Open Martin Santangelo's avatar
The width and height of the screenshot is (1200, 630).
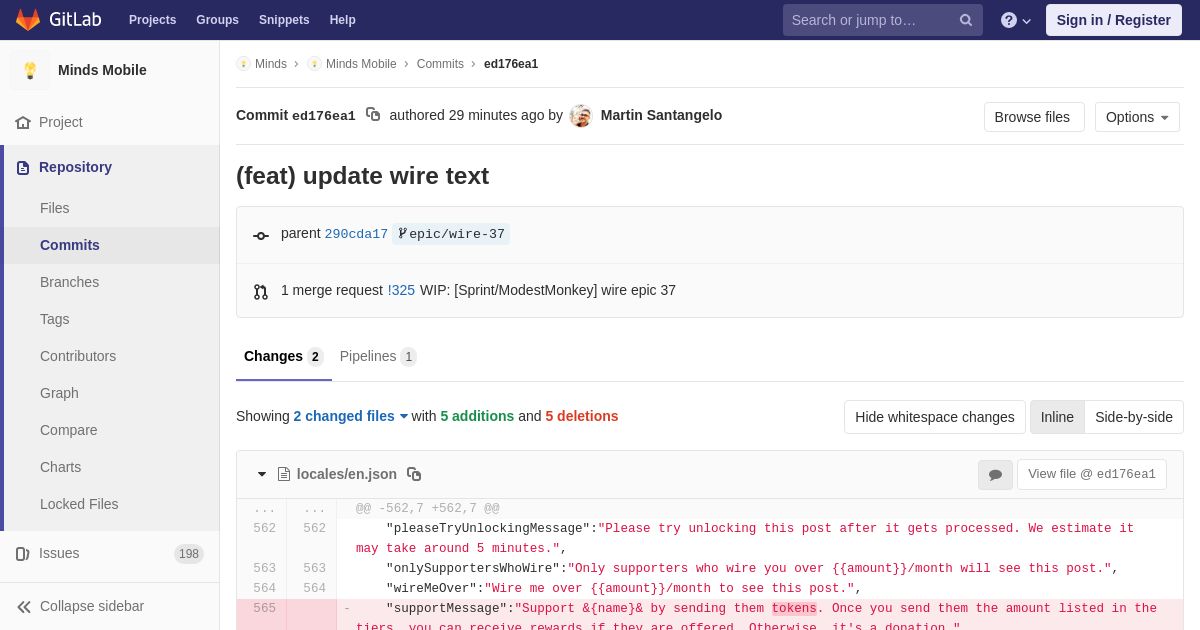(581, 116)
